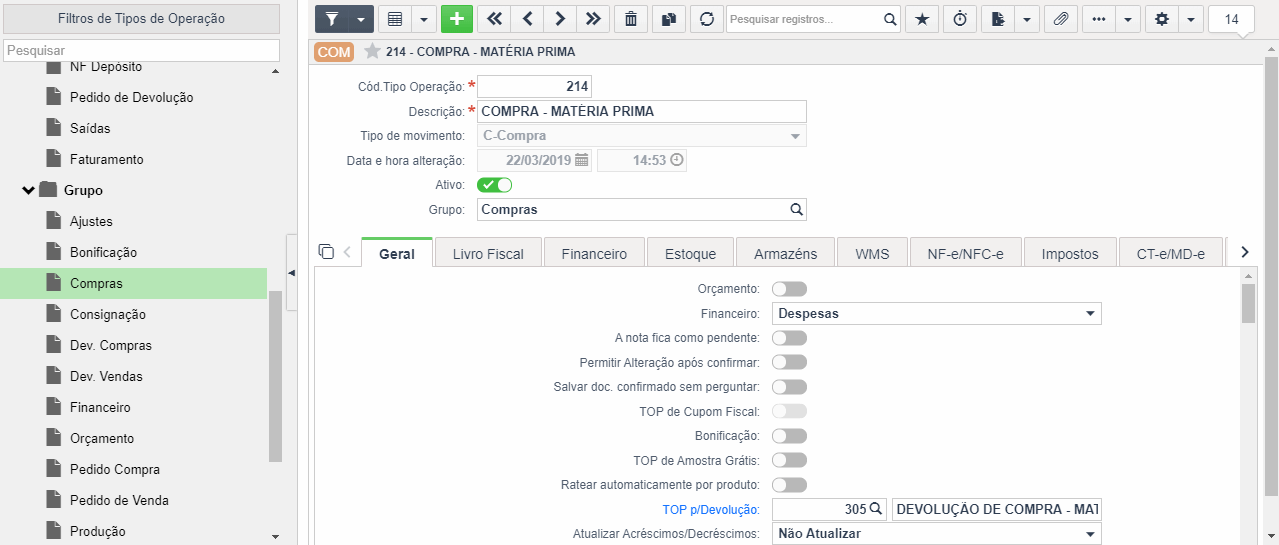Click the sidebar Pesquisar search box
Viewport: 1279px width, 545px height.
tap(141, 50)
